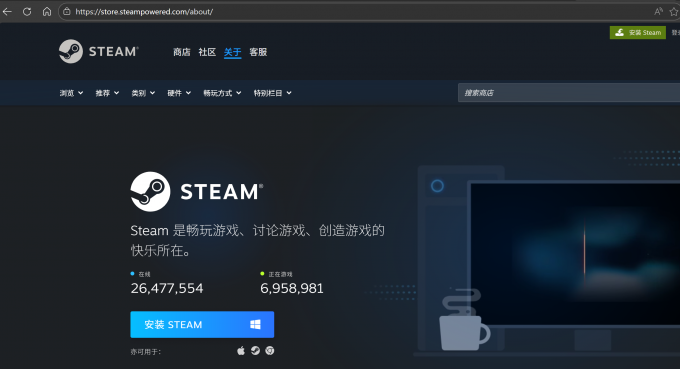This screenshot has width=680, height=369.
Task: Focus the store search field
Action: [x=569, y=93]
